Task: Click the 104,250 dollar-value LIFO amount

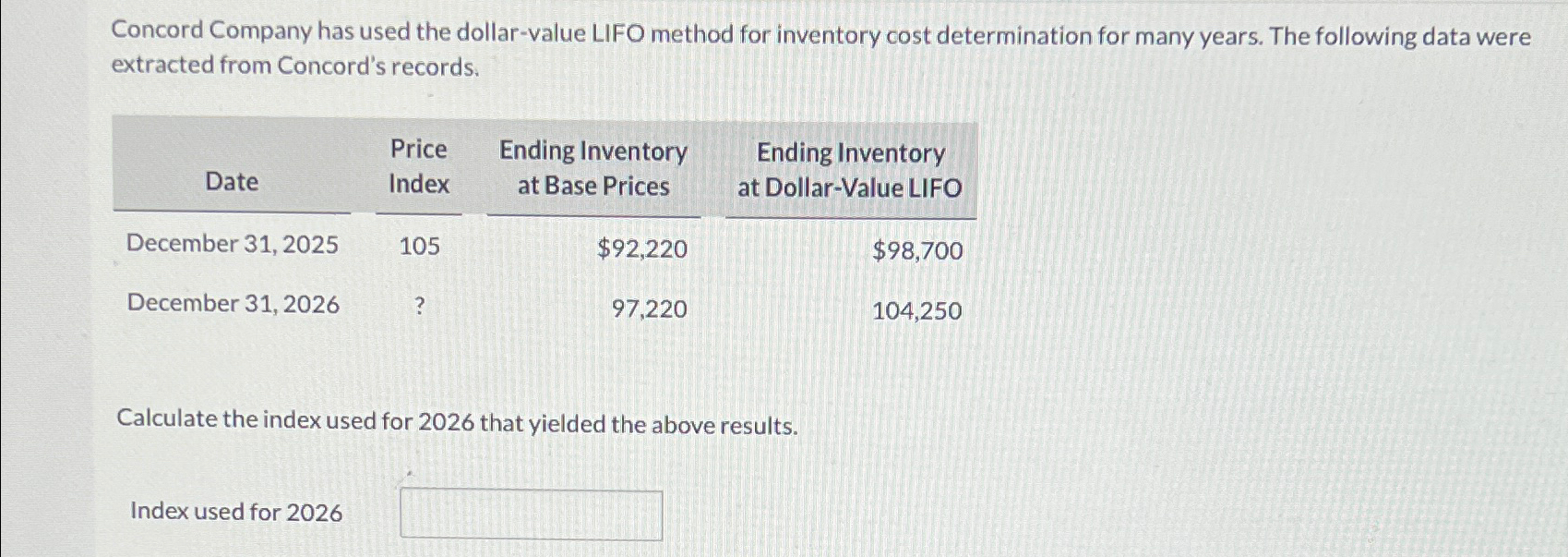Action: coord(917,311)
